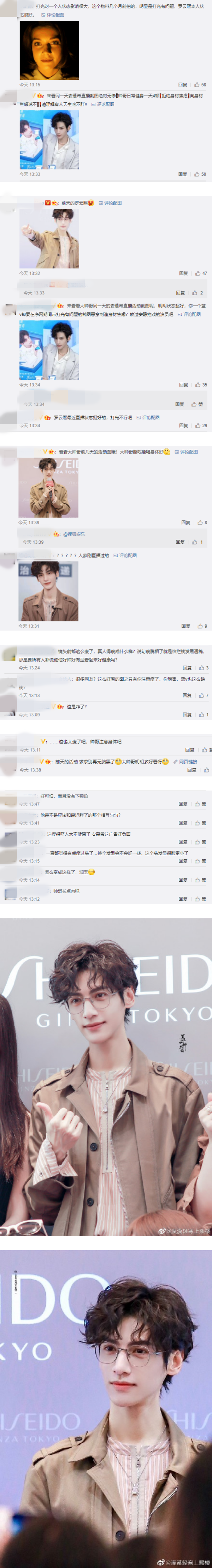Click 回复 on the 13:31 comment with 9 likes
The height and width of the screenshot is (1568, 212).
pos(186,626)
